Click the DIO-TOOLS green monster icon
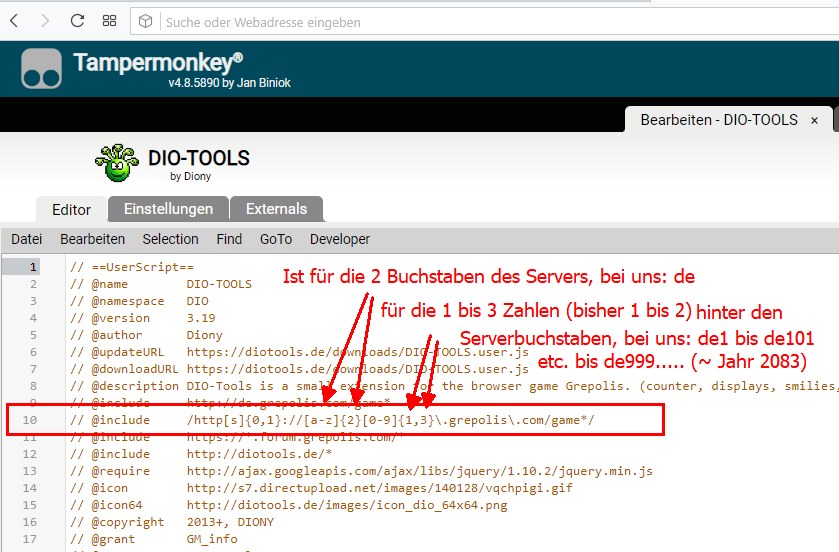The width and height of the screenshot is (839, 552). (x=117, y=163)
